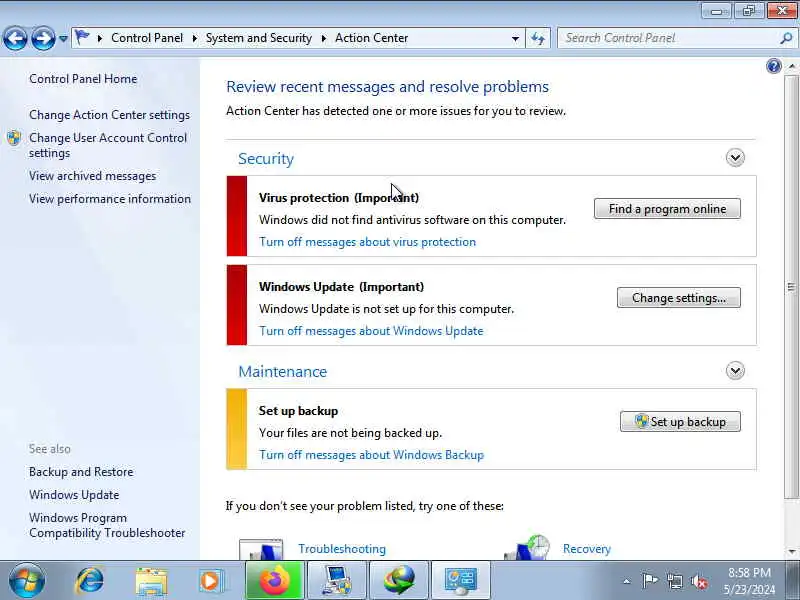The image size is (800, 600).
Task: Expand the arrow after System and Security breadcrumb
Action: pos(324,38)
